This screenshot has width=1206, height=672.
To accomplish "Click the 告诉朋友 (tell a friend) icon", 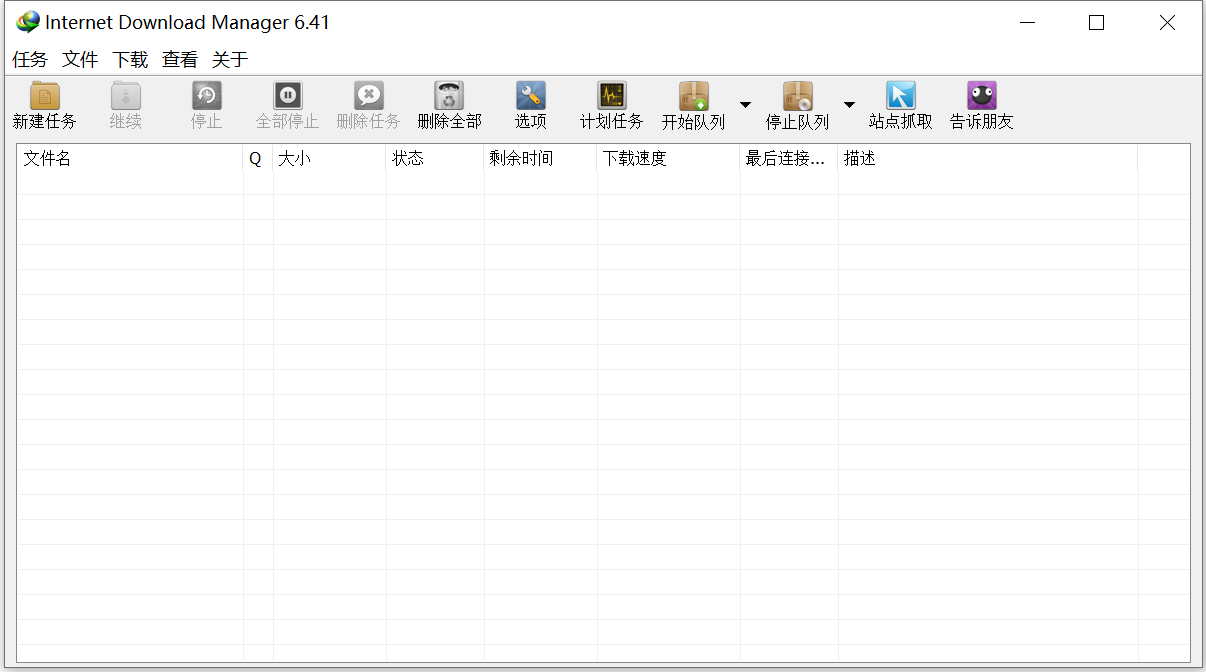I will 982,96.
